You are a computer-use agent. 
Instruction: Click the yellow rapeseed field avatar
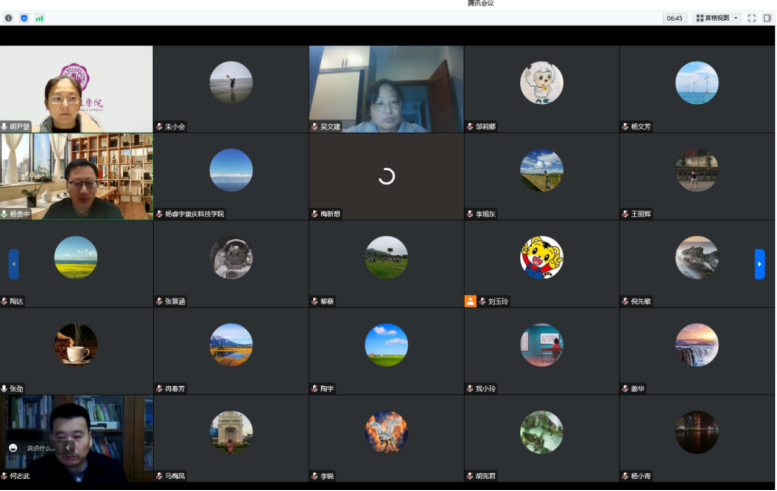(x=76, y=257)
